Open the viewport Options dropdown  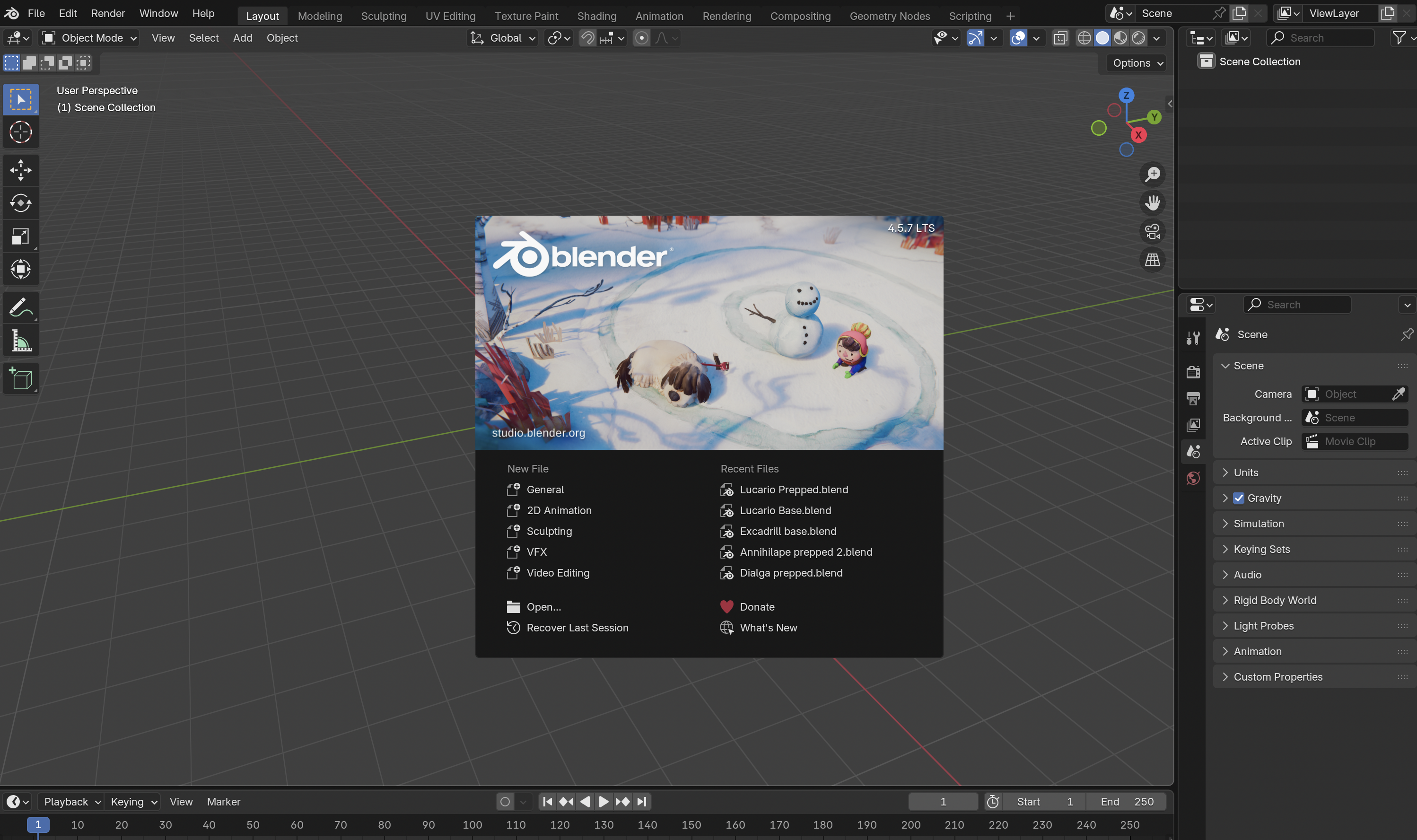(x=1137, y=63)
